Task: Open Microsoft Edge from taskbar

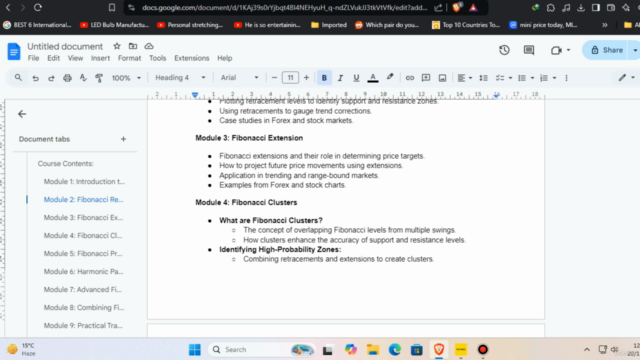Action: click(395, 349)
